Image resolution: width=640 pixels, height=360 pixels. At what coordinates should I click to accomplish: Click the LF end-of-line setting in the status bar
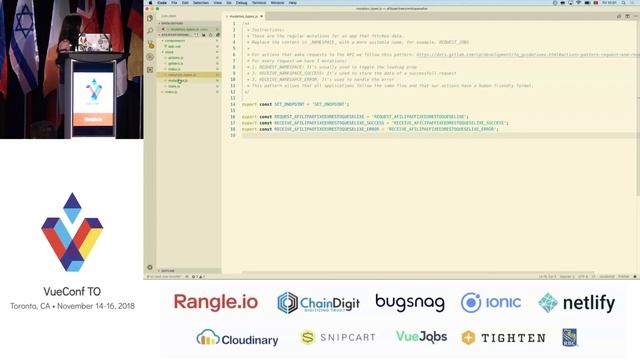[x=593, y=277]
